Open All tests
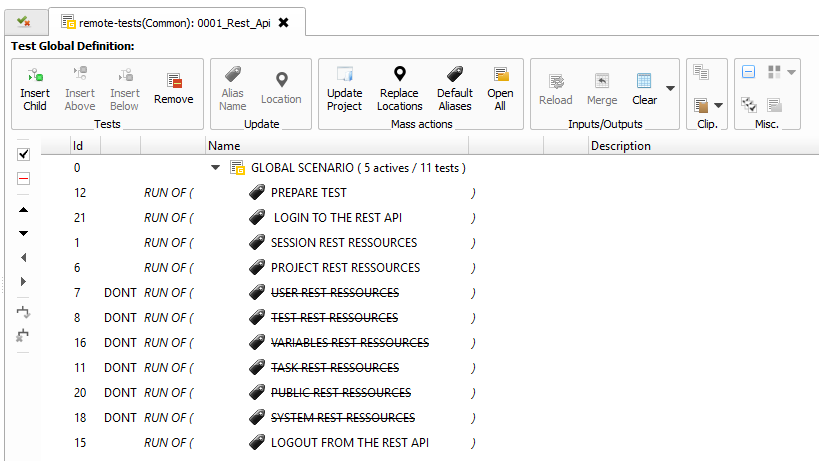 point(500,90)
